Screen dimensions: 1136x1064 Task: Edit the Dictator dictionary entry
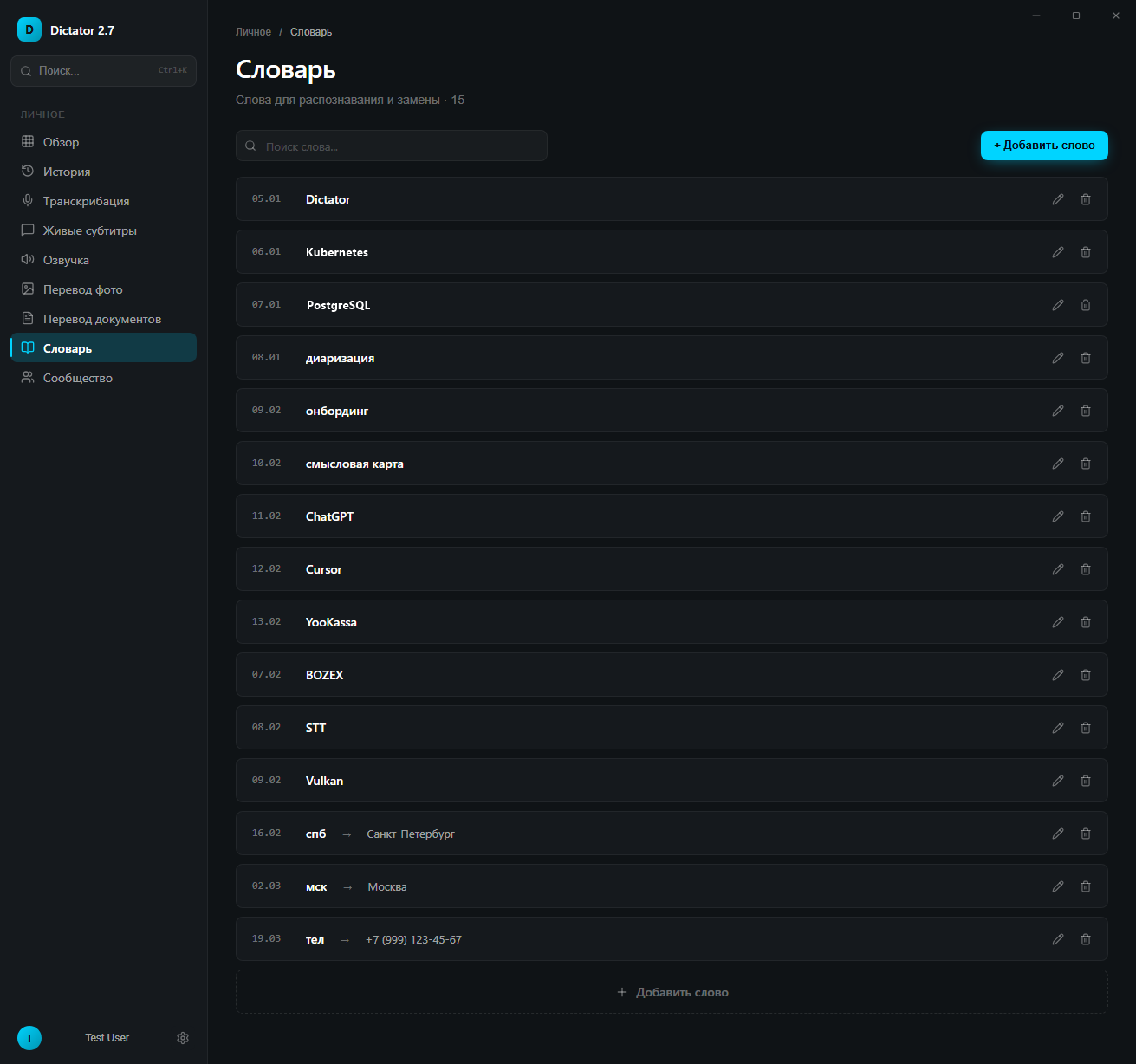(1058, 199)
